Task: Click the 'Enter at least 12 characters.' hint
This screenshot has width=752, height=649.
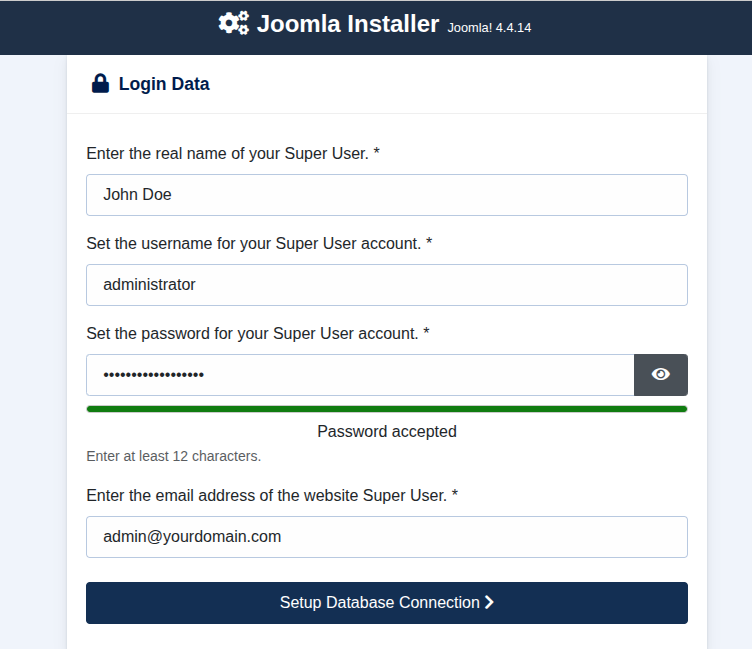Action: (174, 456)
